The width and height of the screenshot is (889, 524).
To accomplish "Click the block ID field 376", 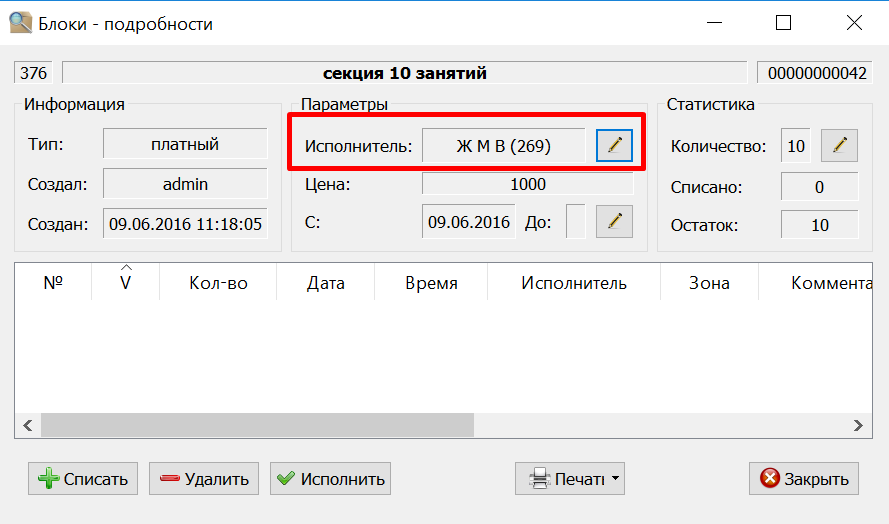I will click(x=33, y=73).
